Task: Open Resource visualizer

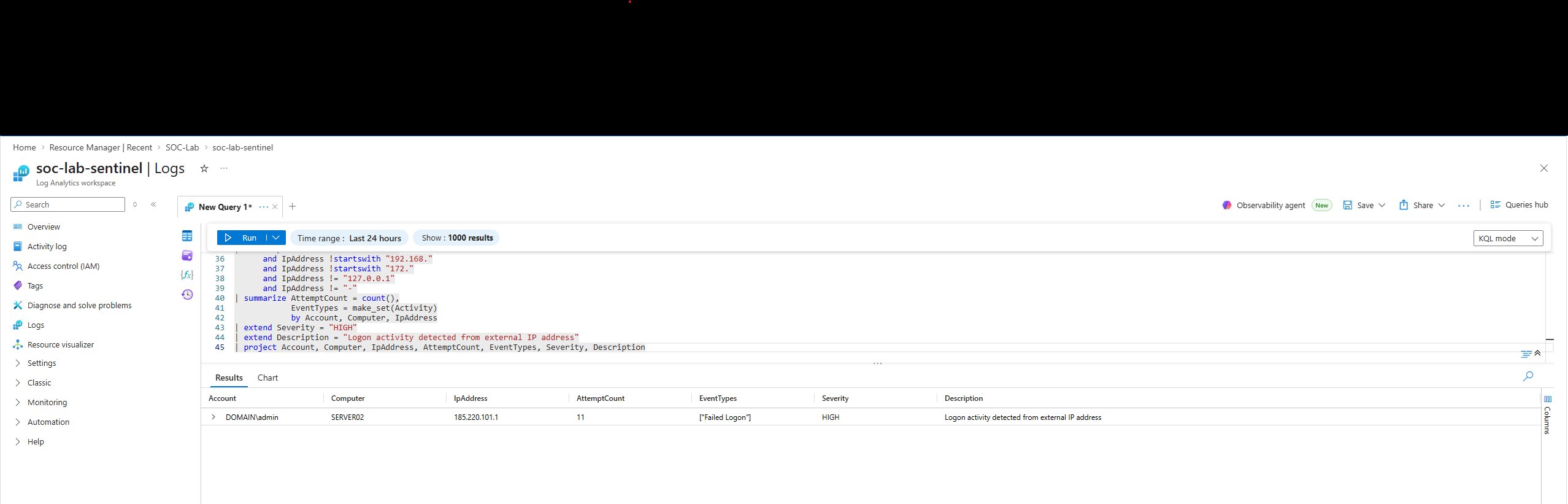Action: pos(60,345)
